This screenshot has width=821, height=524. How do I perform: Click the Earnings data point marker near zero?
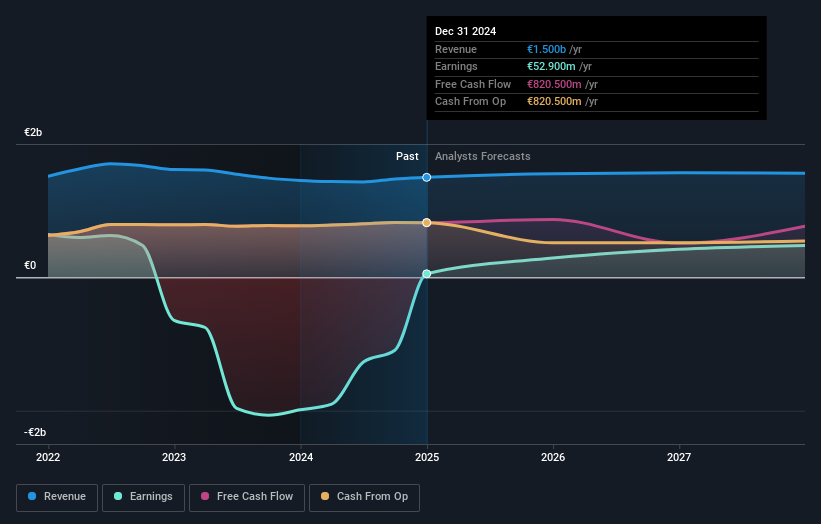coord(427,273)
